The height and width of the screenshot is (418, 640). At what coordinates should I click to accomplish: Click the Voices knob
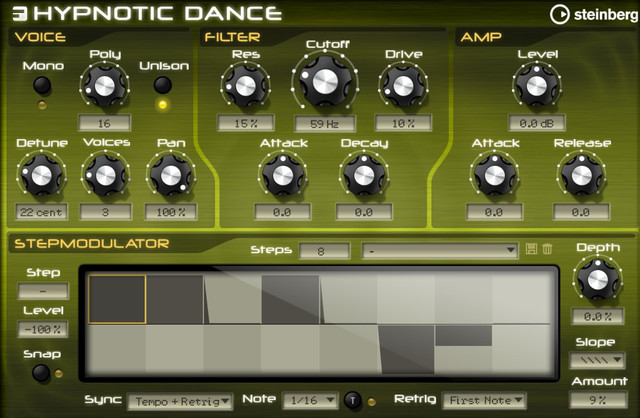click(105, 175)
